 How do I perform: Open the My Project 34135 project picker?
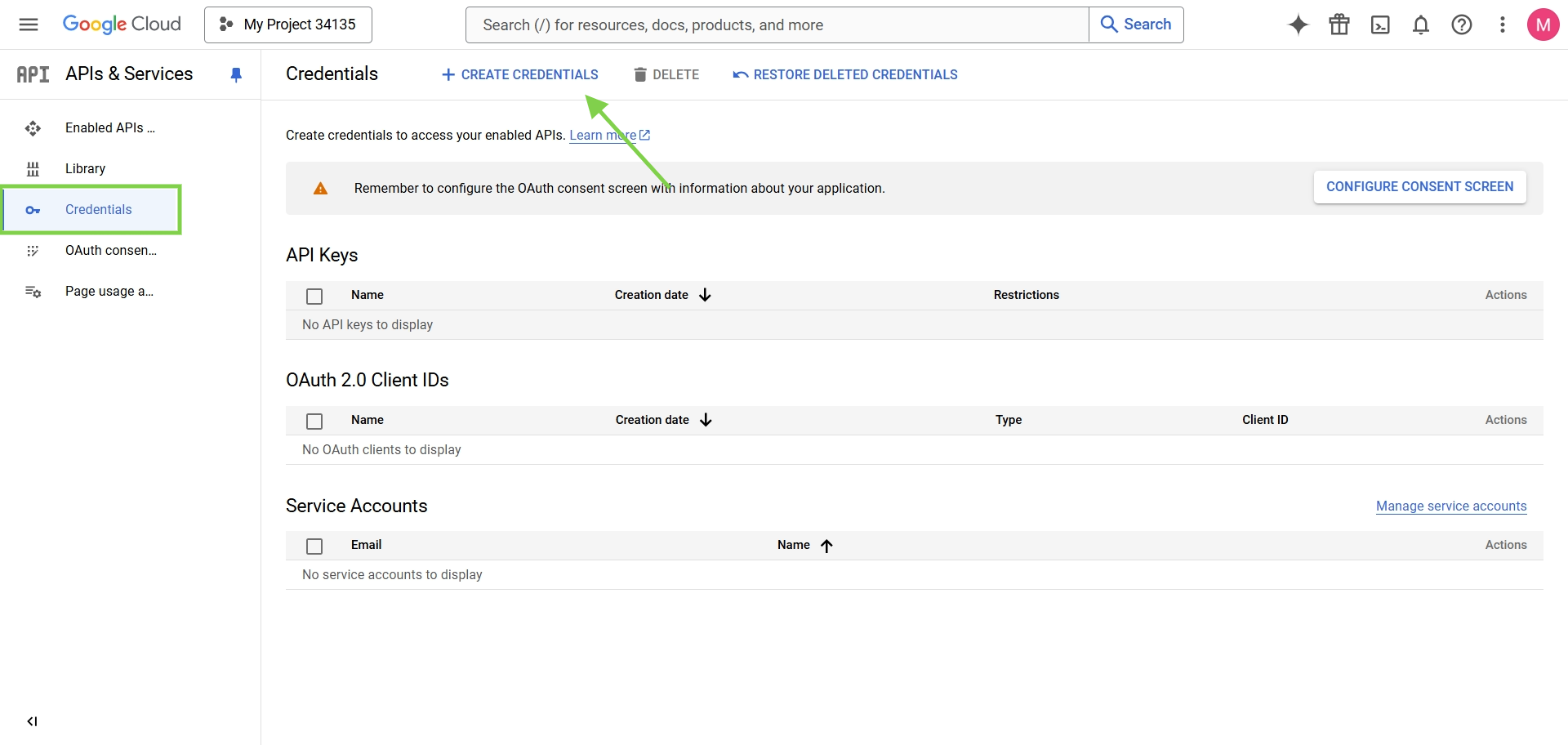(288, 25)
